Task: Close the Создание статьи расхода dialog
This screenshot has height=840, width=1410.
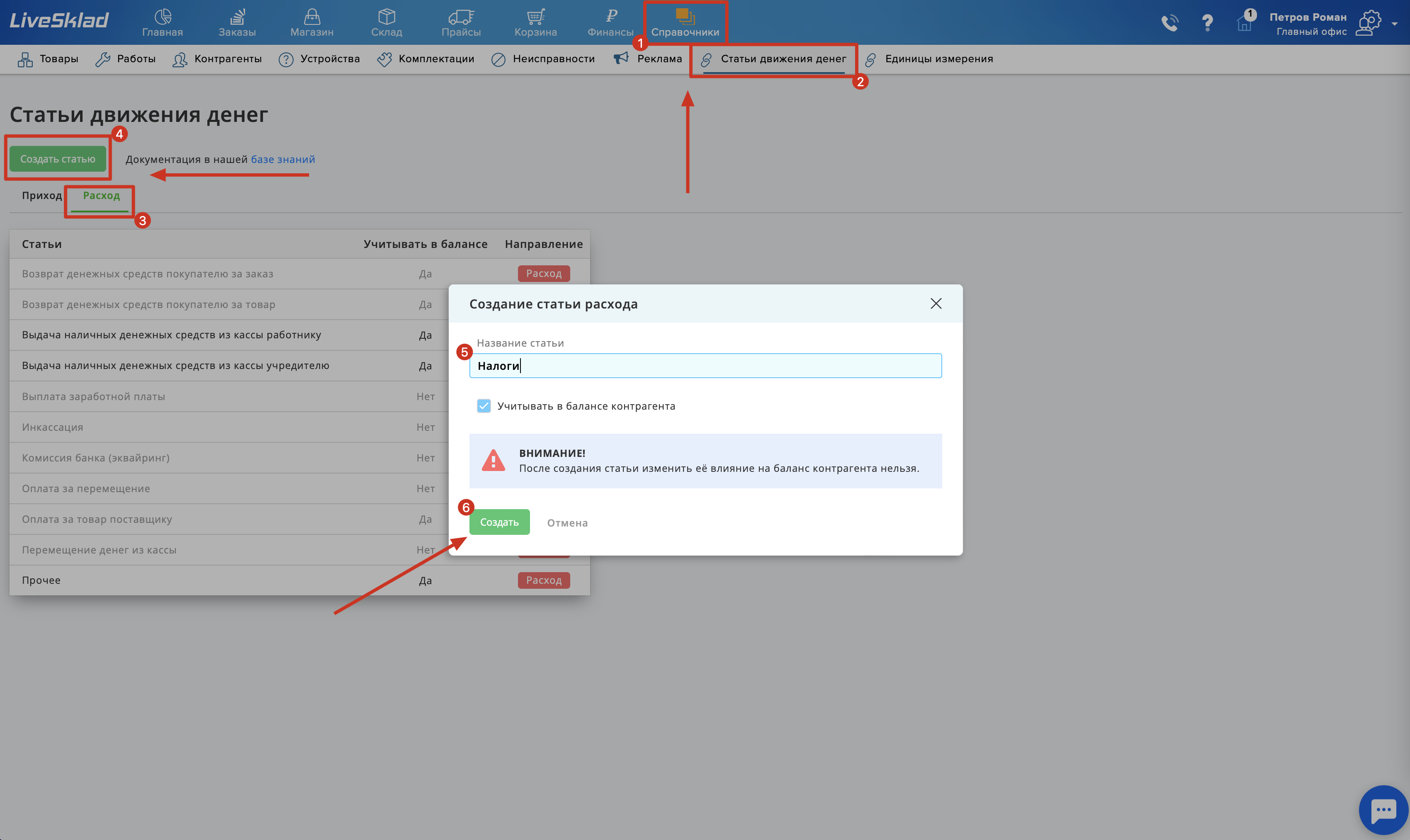Action: [936, 303]
